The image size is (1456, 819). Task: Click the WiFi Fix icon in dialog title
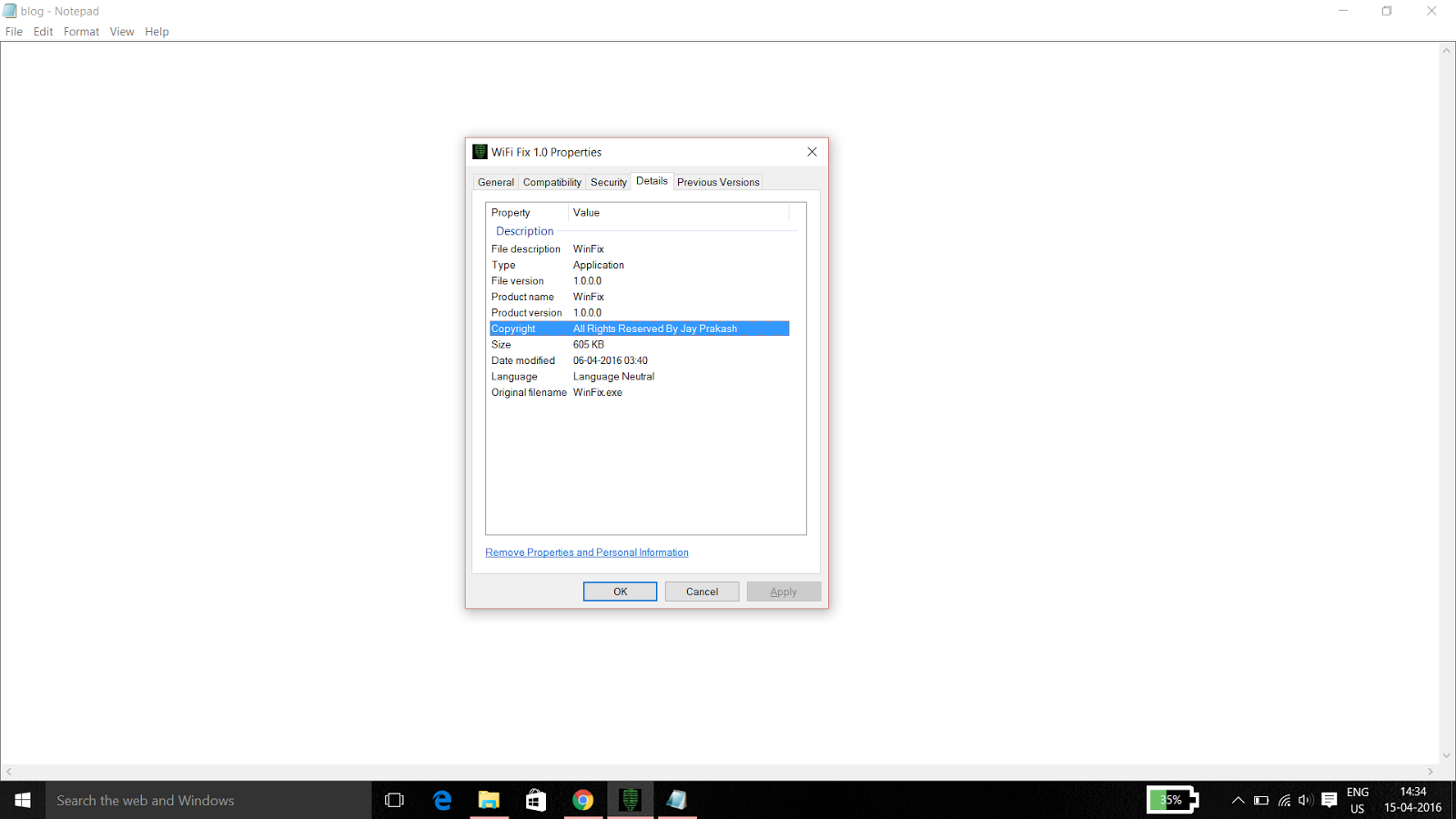pos(480,152)
